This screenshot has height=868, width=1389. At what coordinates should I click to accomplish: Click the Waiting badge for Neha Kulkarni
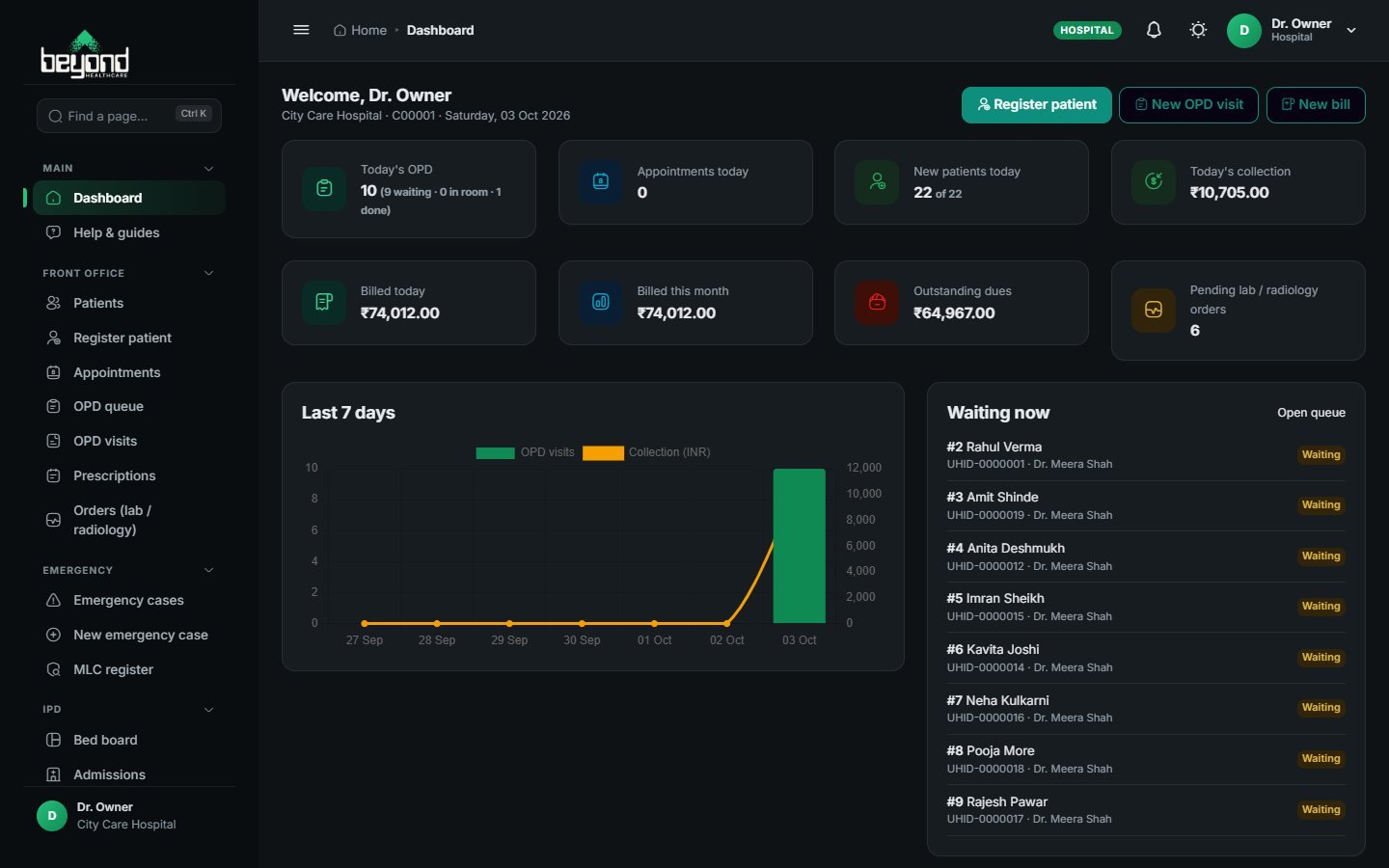coord(1321,708)
